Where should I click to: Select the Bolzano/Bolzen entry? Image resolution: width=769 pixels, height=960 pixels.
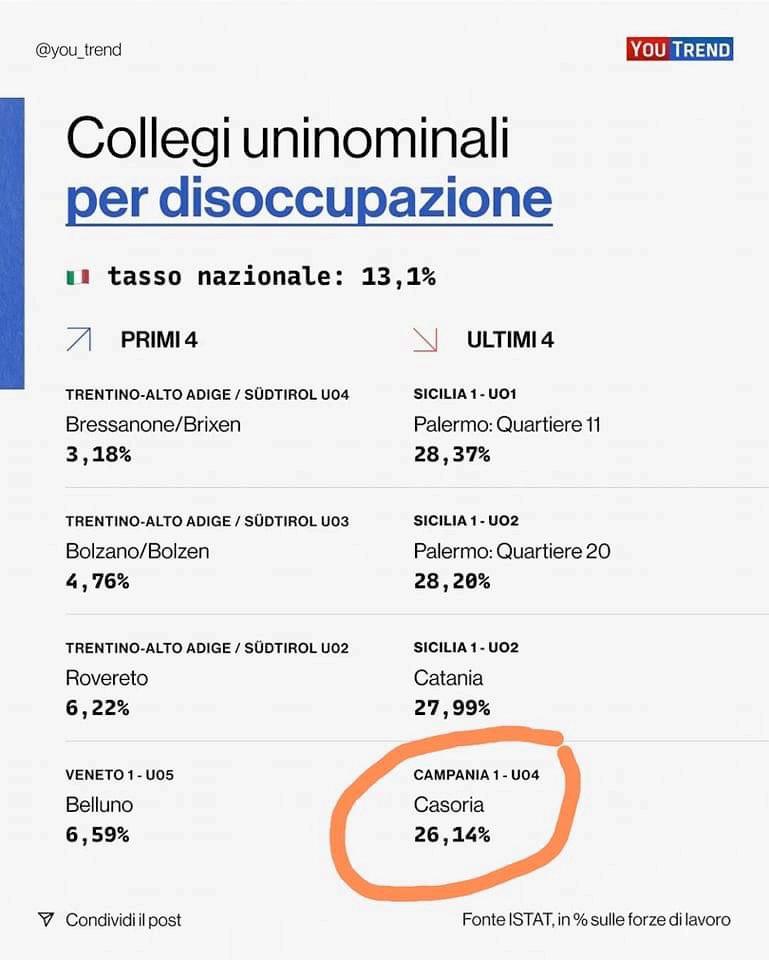[137, 551]
